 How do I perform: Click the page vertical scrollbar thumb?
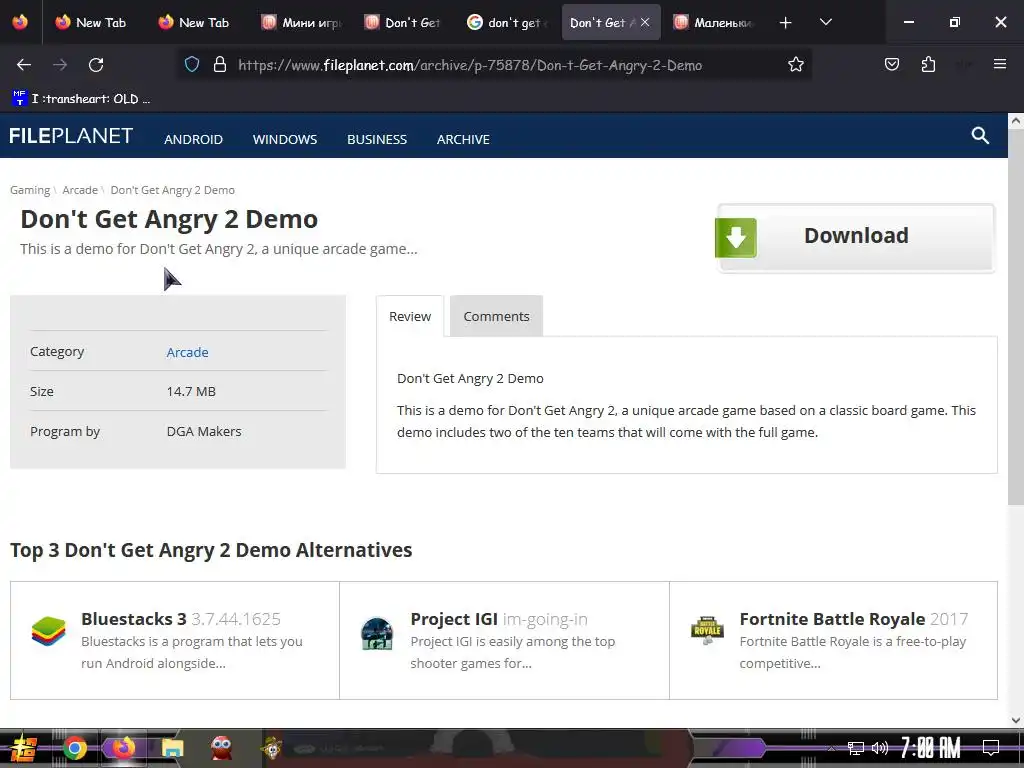coord(1016,317)
